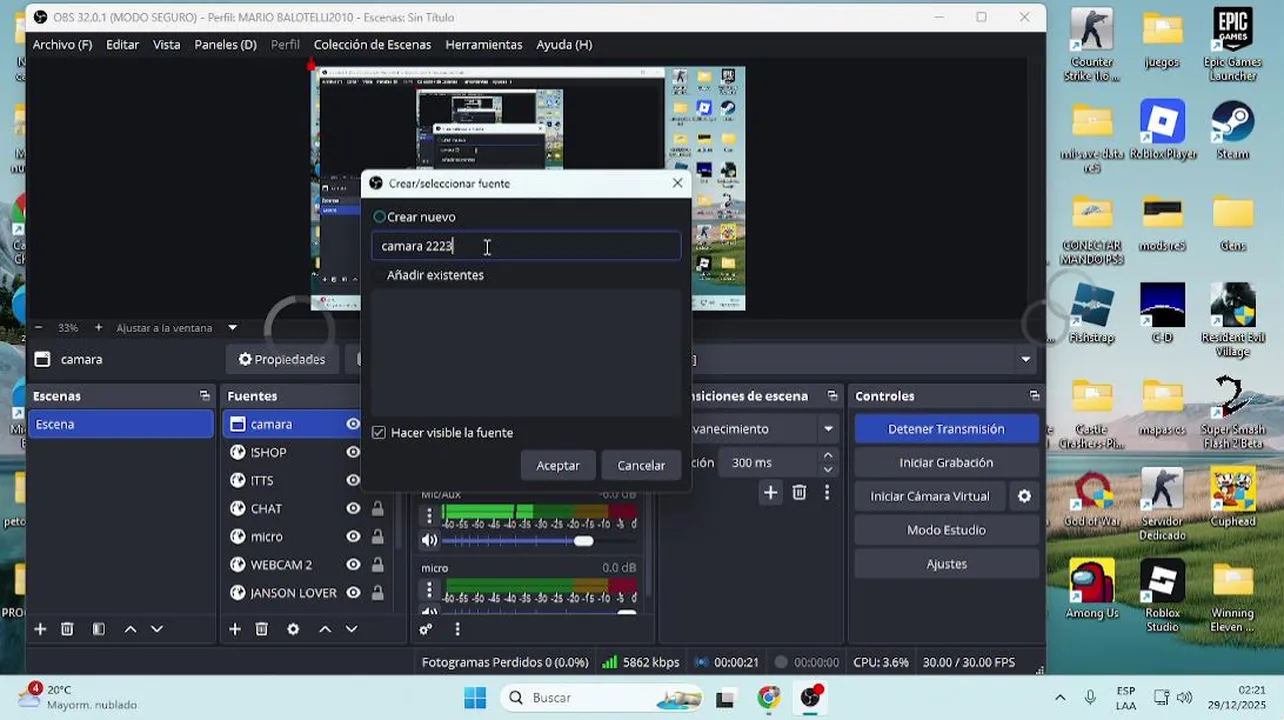
Task: Add a new scene with plus icon
Action: tap(40, 629)
